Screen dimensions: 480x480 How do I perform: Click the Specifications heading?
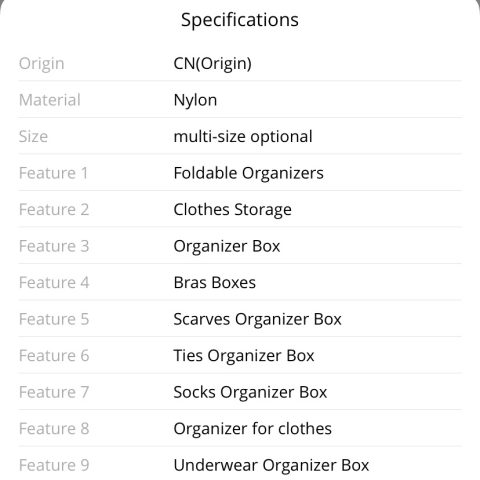pos(240,20)
